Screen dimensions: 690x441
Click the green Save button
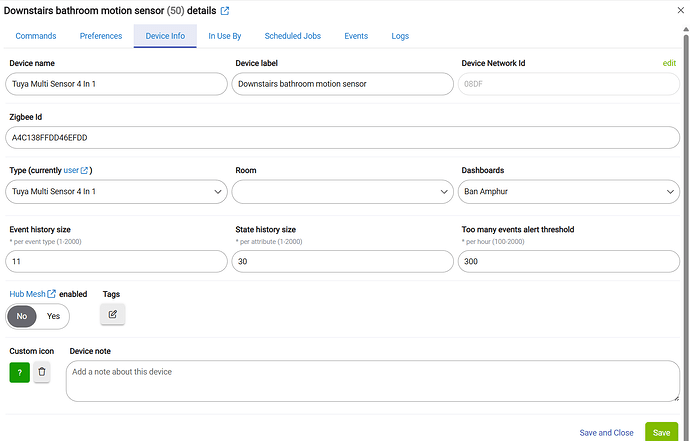point(661,432)
